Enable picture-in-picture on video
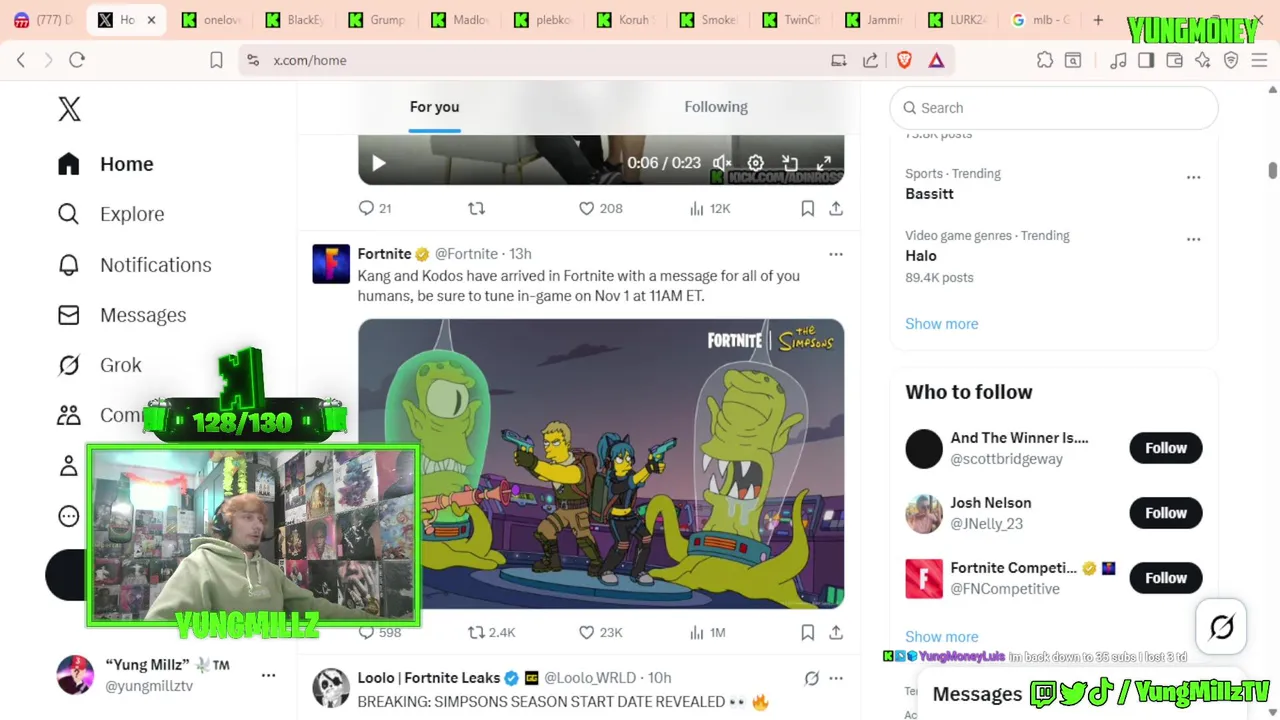 click(x=790, y=163)
